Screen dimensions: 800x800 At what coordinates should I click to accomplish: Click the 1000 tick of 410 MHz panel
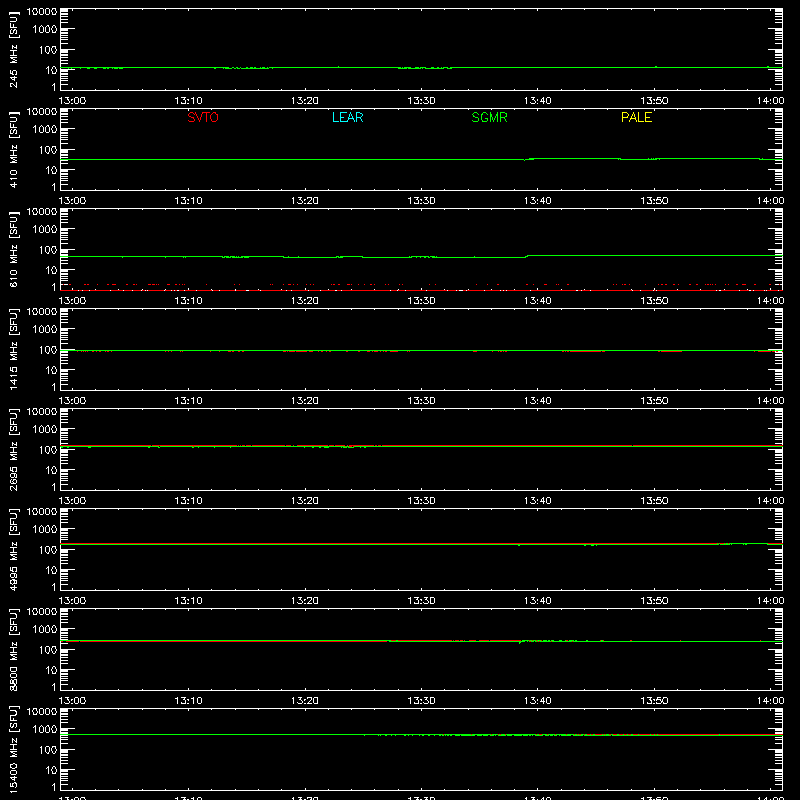45,130
